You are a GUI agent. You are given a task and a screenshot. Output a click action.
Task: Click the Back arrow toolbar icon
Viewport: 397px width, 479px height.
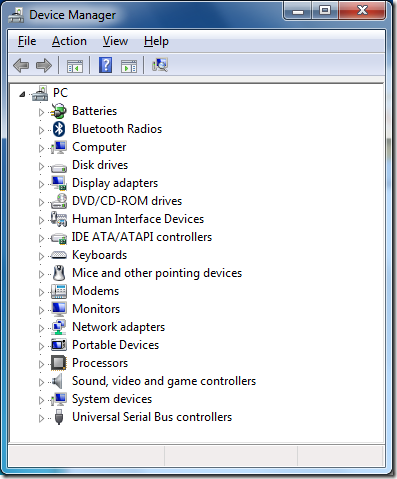pos(21,65)
